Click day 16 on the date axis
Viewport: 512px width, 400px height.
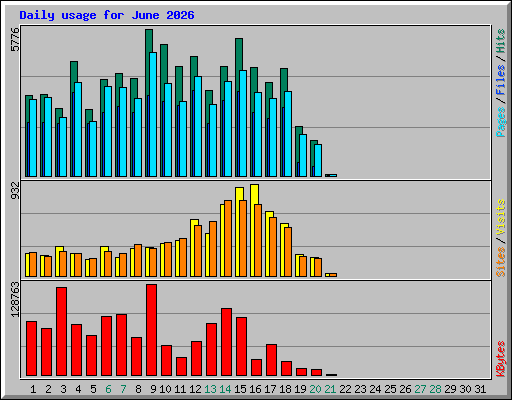pyautogui.click(x=255, y=389)
